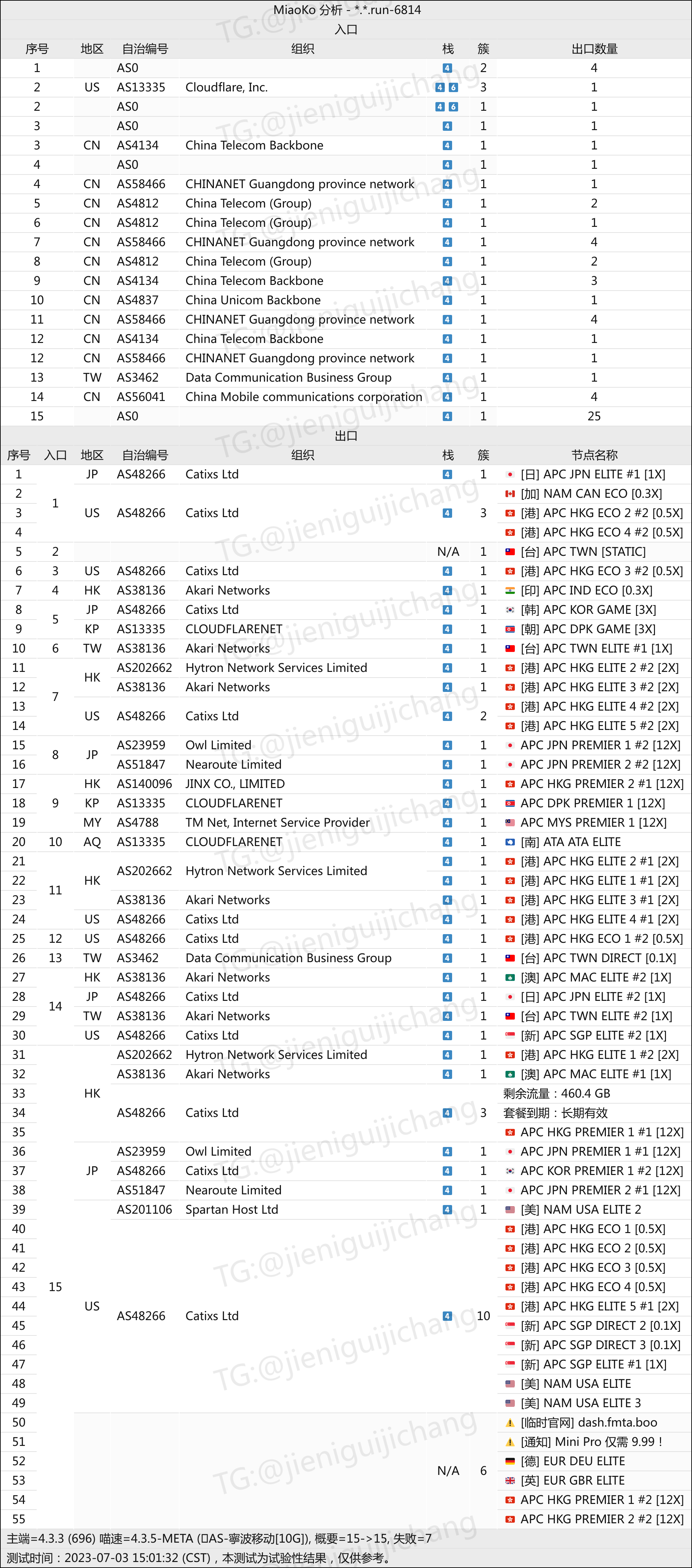Click the 节点名称 column header

[x=594, y=455]
